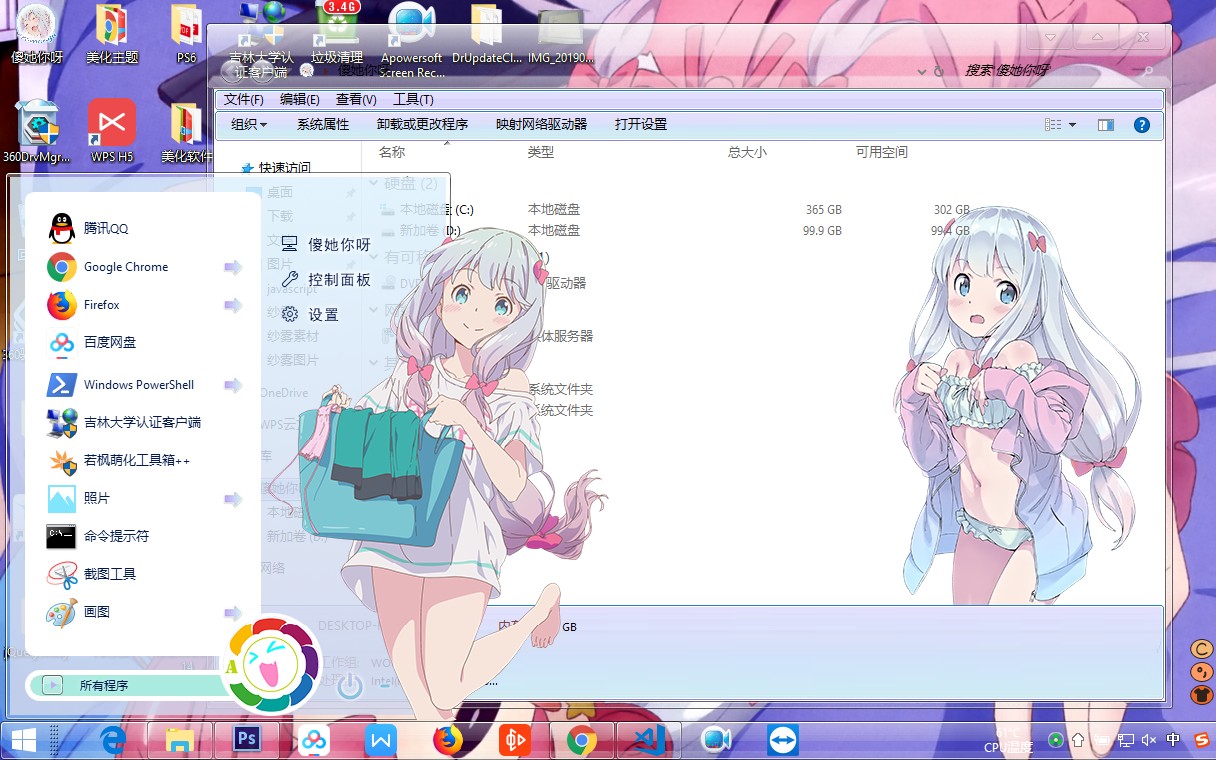
Task: Select the 美化软件 desktop folder
Action: [187, 131]
